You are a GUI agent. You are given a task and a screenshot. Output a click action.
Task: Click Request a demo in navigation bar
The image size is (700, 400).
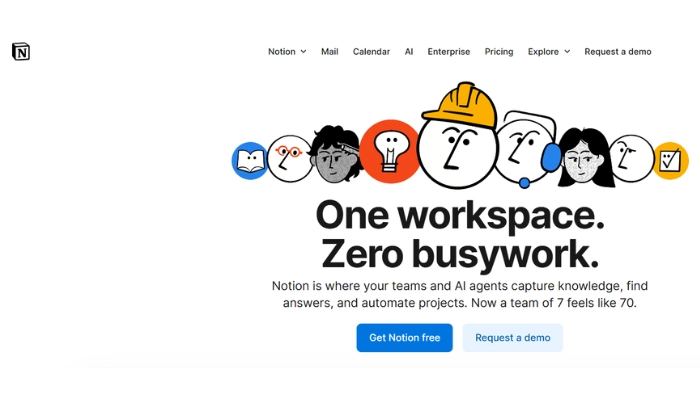(x=618, y=52)
